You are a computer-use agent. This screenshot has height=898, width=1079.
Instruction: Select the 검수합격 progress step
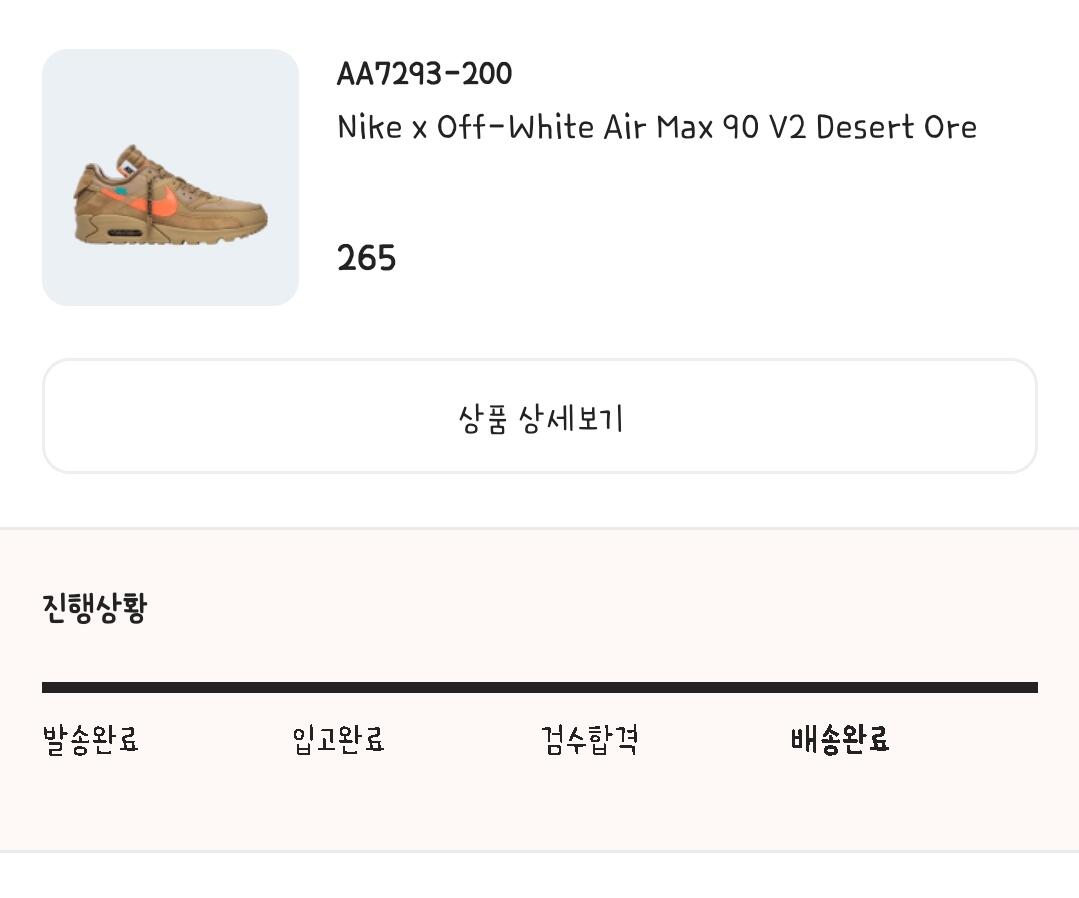tap(589, 740)
